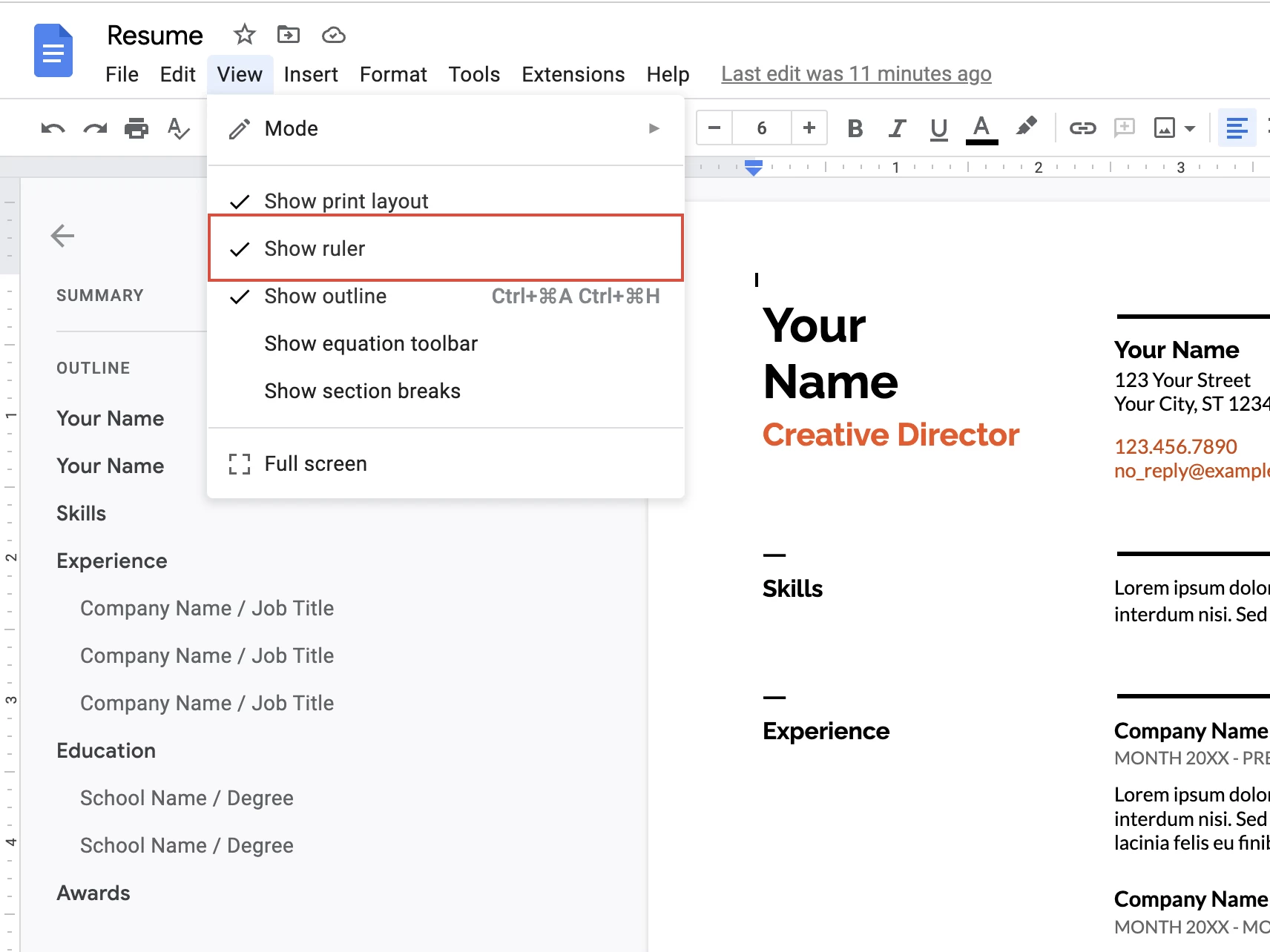Open the Insert menu
1270x952 pixels.
[x=310, y=75]
